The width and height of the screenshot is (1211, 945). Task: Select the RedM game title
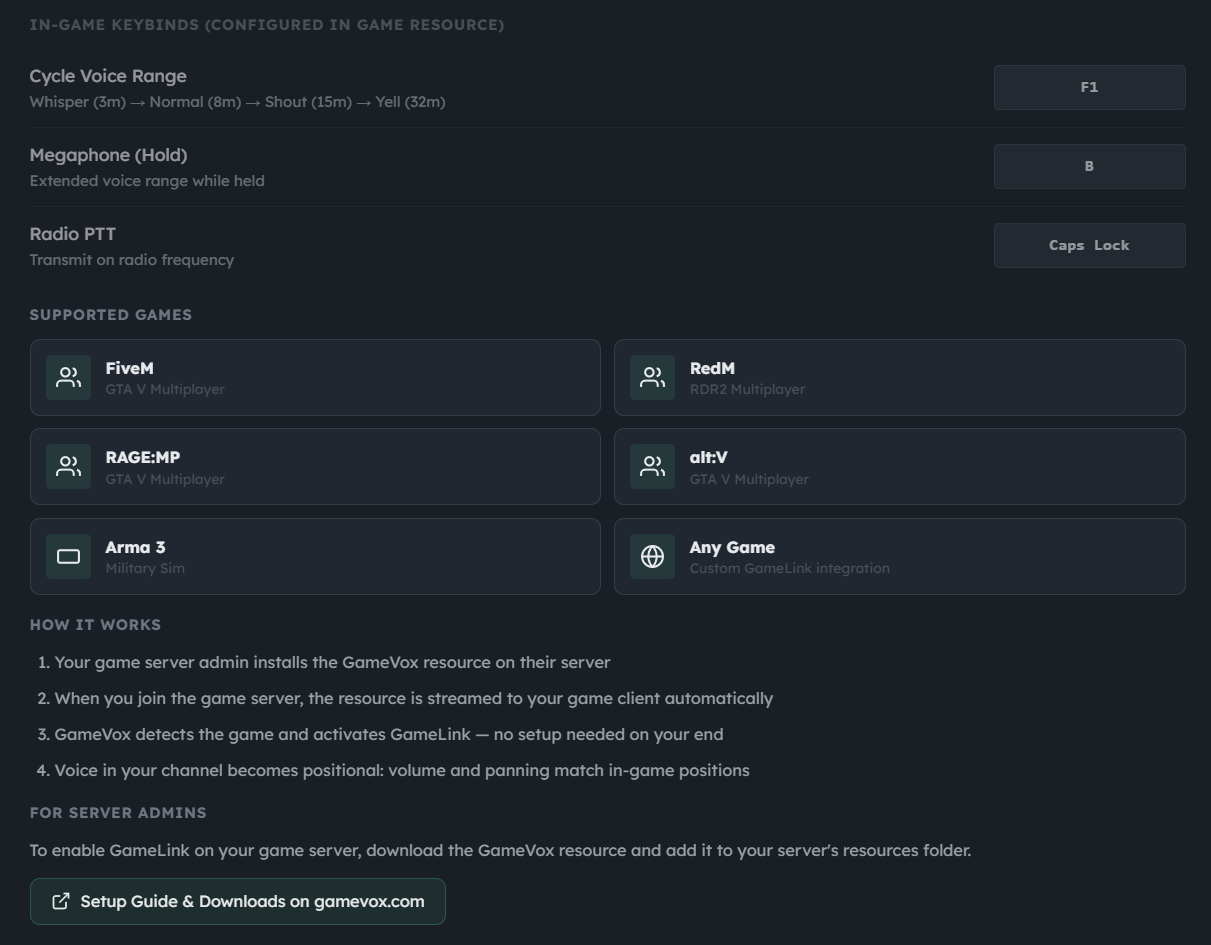pyautogui.click(x=712, y=368)
